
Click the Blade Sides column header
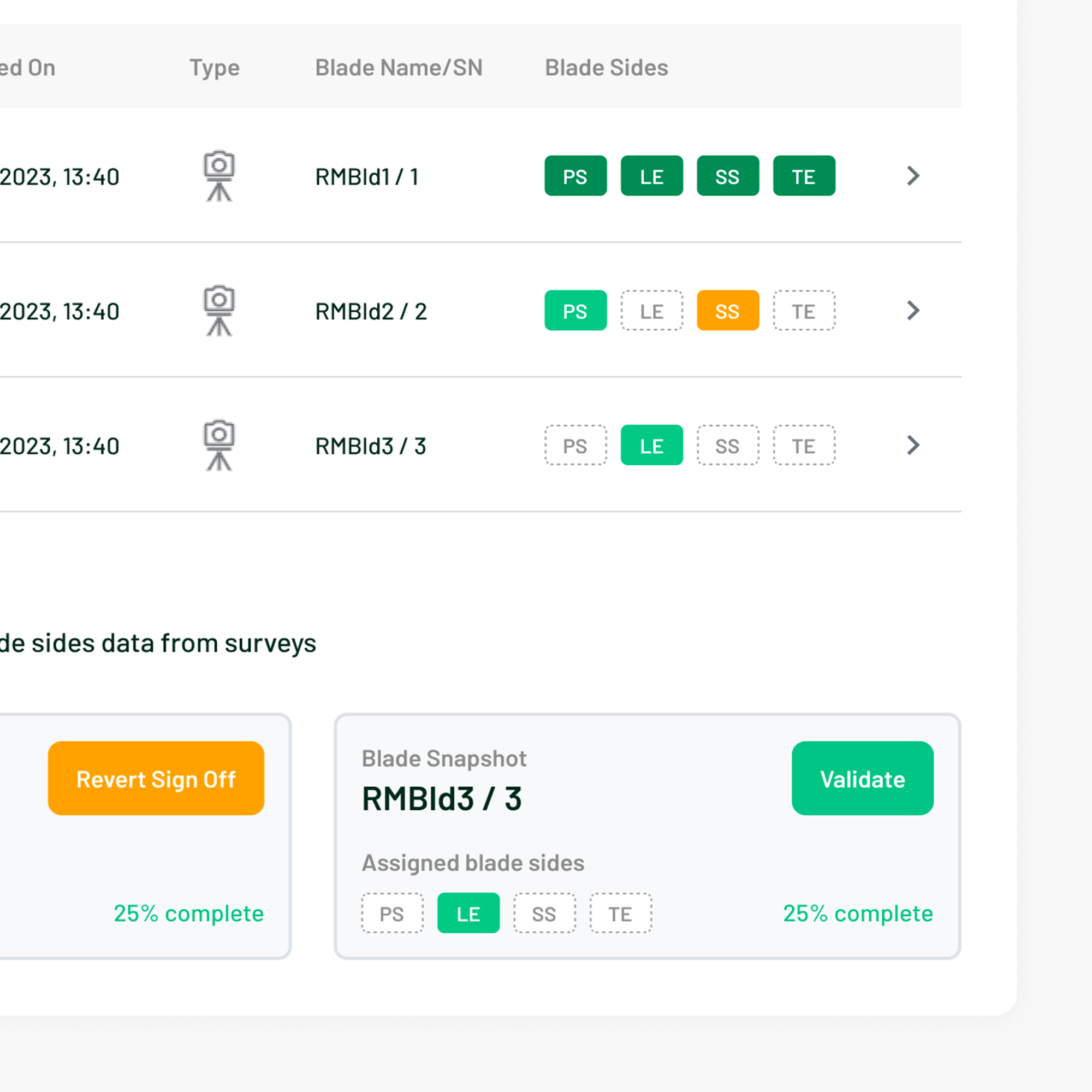tap(606, 68)
